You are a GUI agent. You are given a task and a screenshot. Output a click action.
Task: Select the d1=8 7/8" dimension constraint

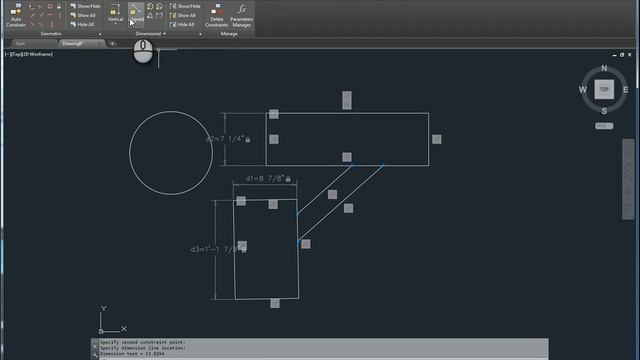pyautogui.click(x=268, y=178)
